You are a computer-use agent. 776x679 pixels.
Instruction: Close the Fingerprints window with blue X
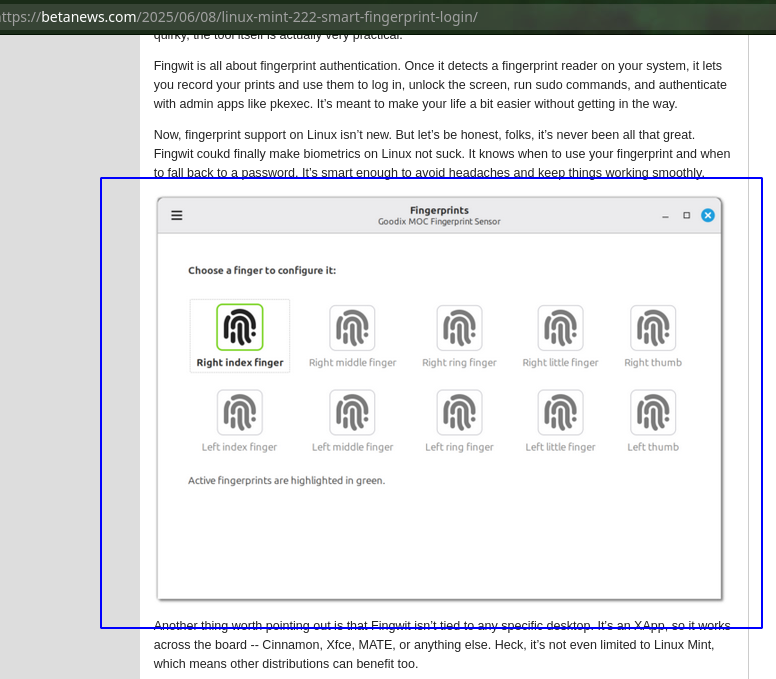708,215
